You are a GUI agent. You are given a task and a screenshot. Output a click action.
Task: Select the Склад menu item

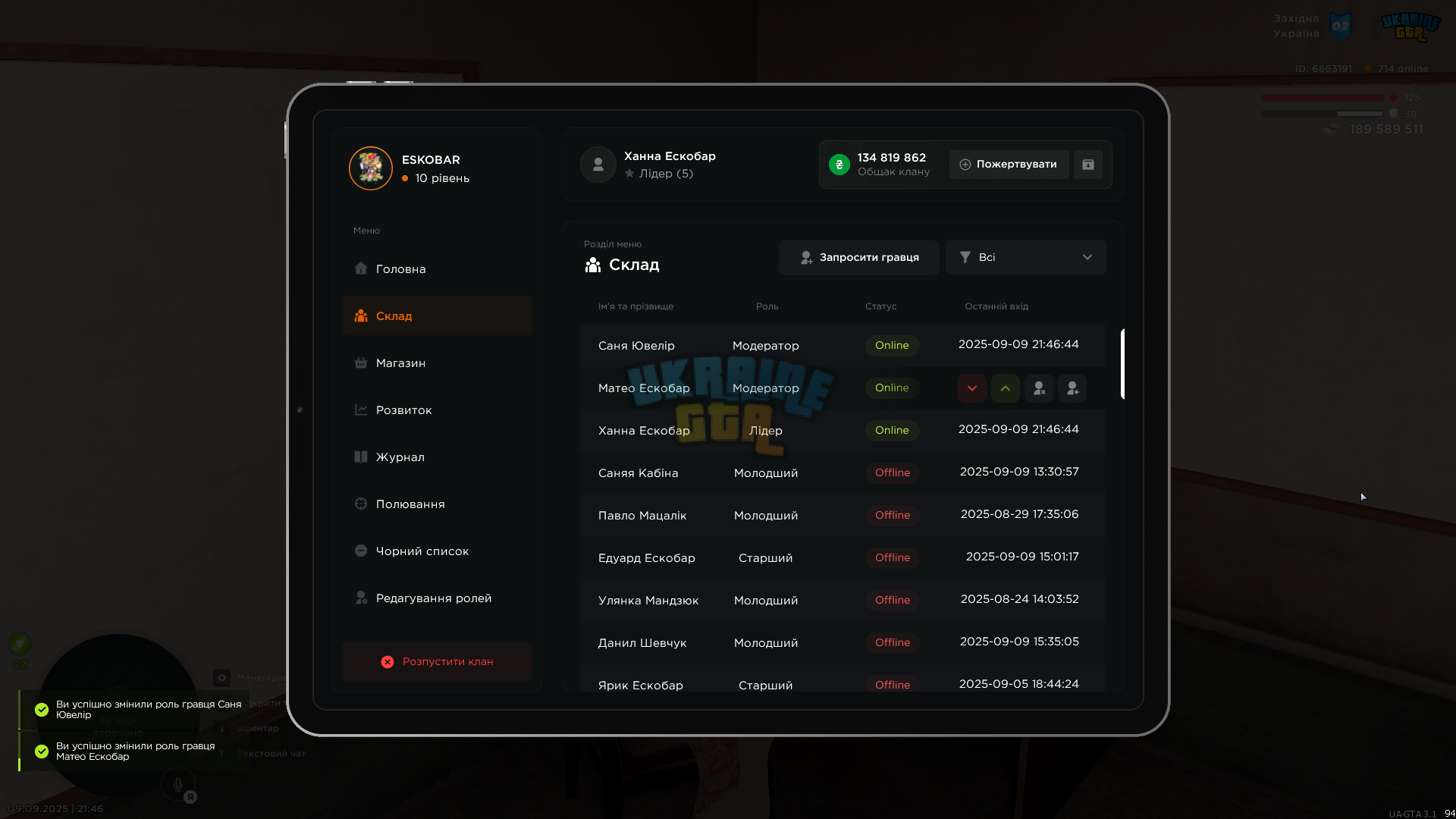(x=437, y=316)
